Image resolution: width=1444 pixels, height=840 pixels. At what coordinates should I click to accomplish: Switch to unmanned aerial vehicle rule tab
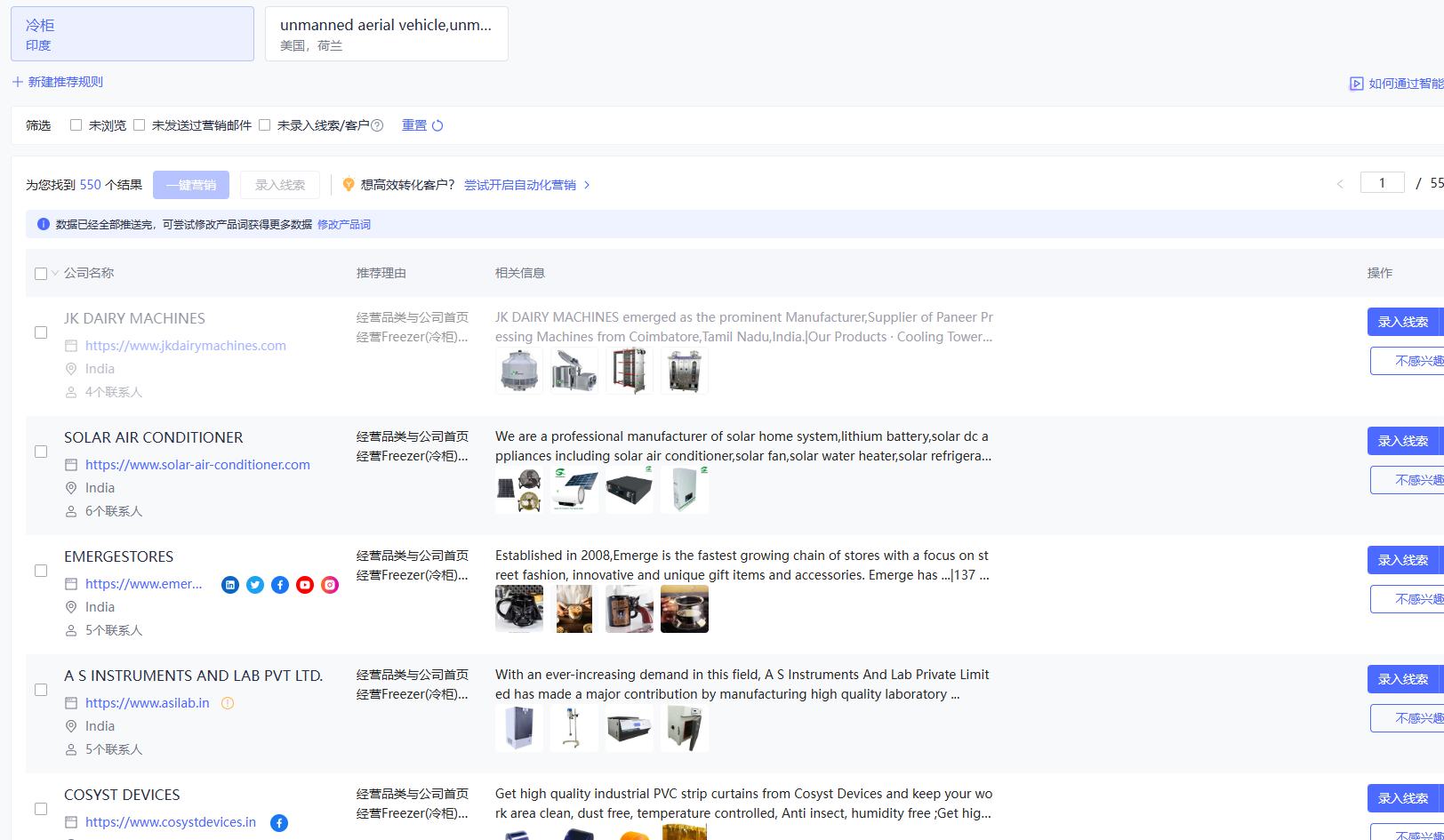point(387,34)
